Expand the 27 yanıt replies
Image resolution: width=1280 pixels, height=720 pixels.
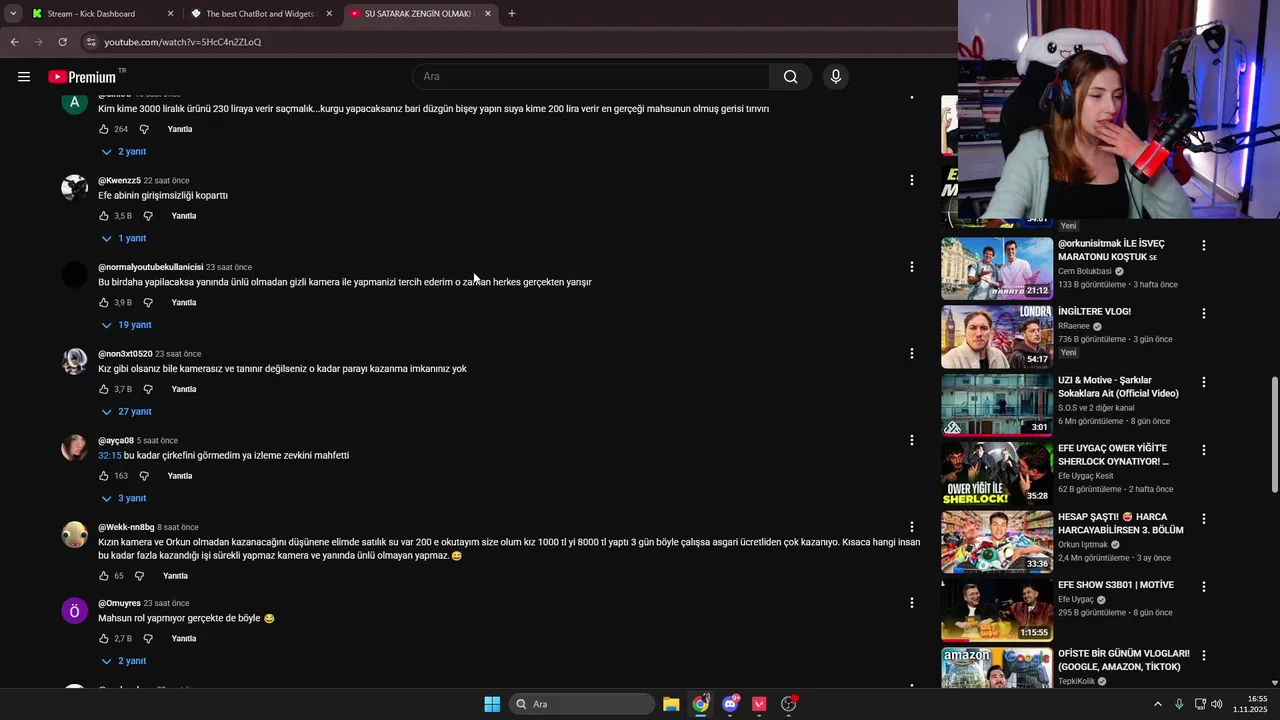[x=127, y=412]
